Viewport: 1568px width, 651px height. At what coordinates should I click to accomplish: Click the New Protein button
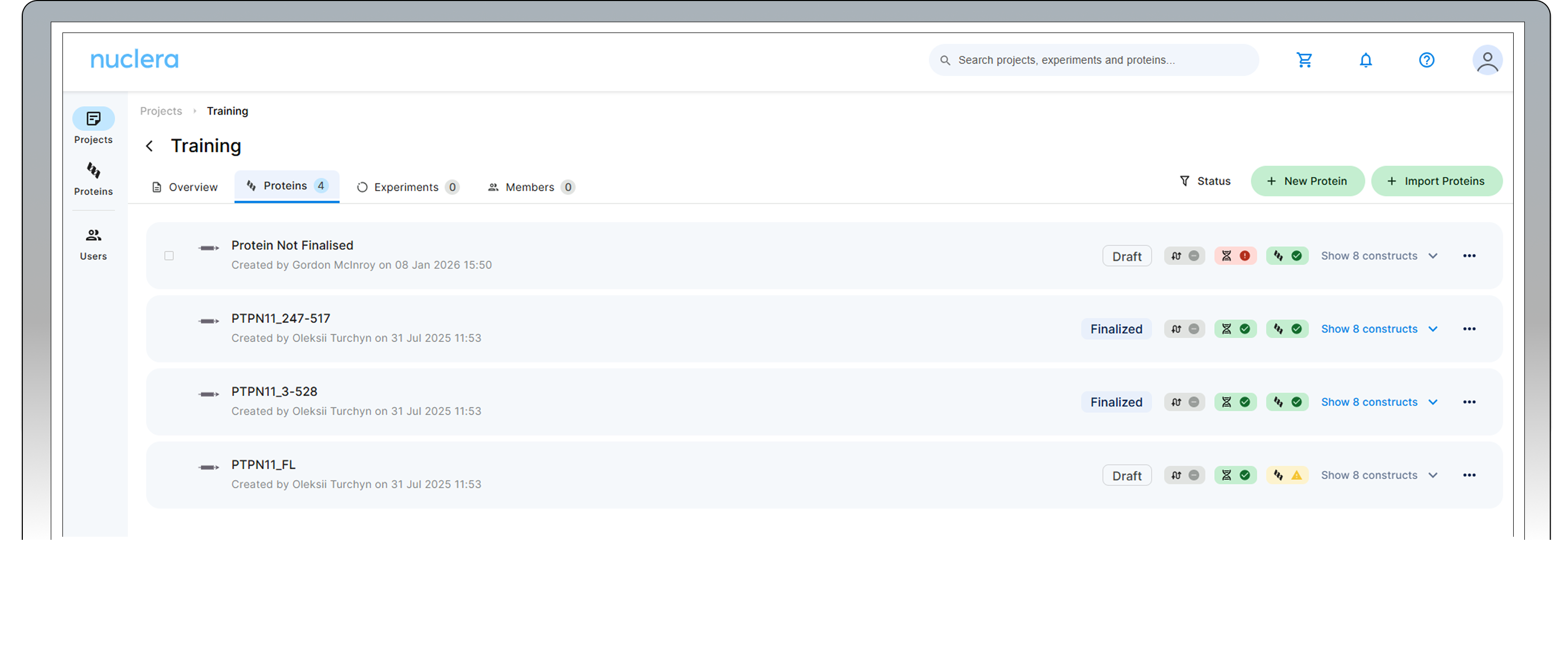pos(1307,181)
